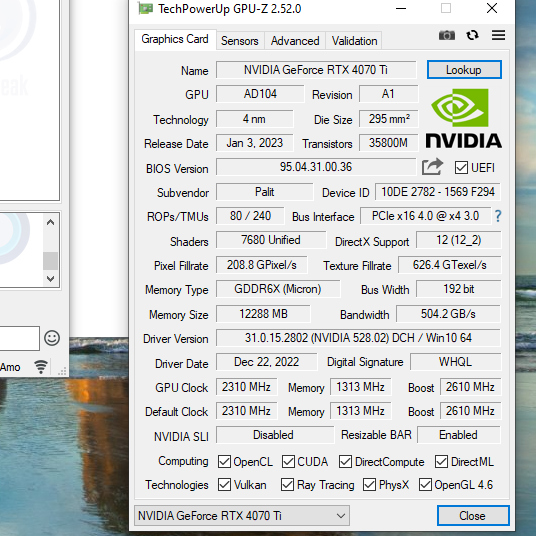Click scroll up arrow in left window

(51, 223)
